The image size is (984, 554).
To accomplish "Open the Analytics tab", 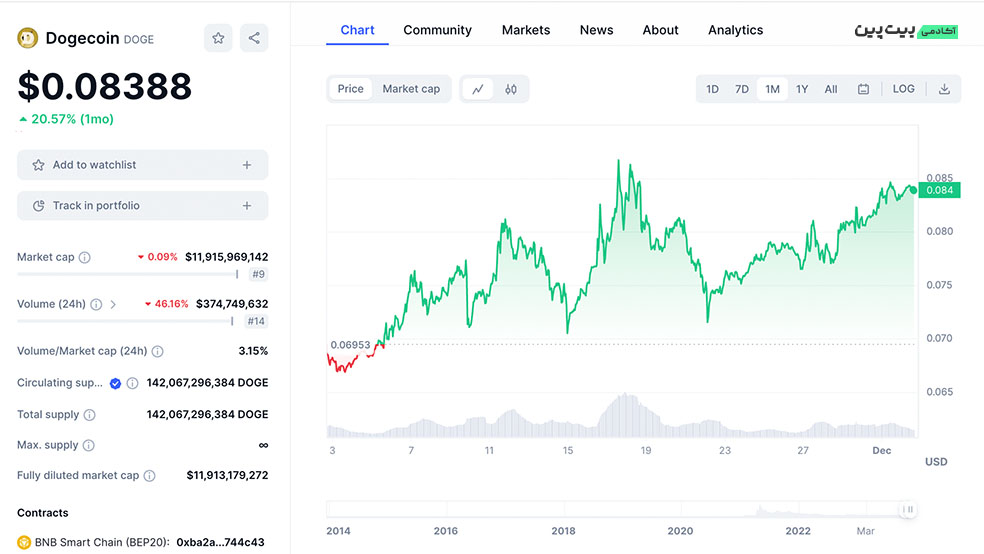I will (x=735, y=30).
